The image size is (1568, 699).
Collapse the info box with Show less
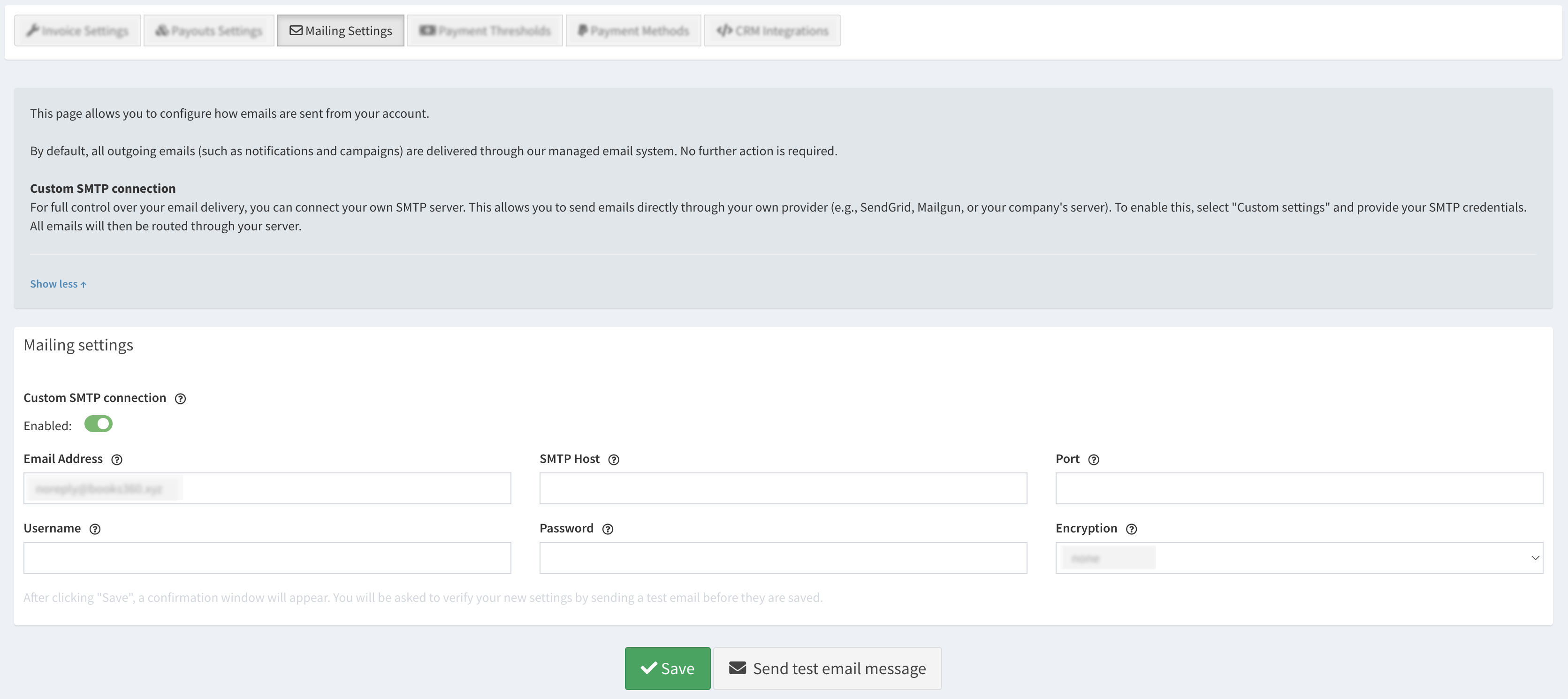point(58,284)
